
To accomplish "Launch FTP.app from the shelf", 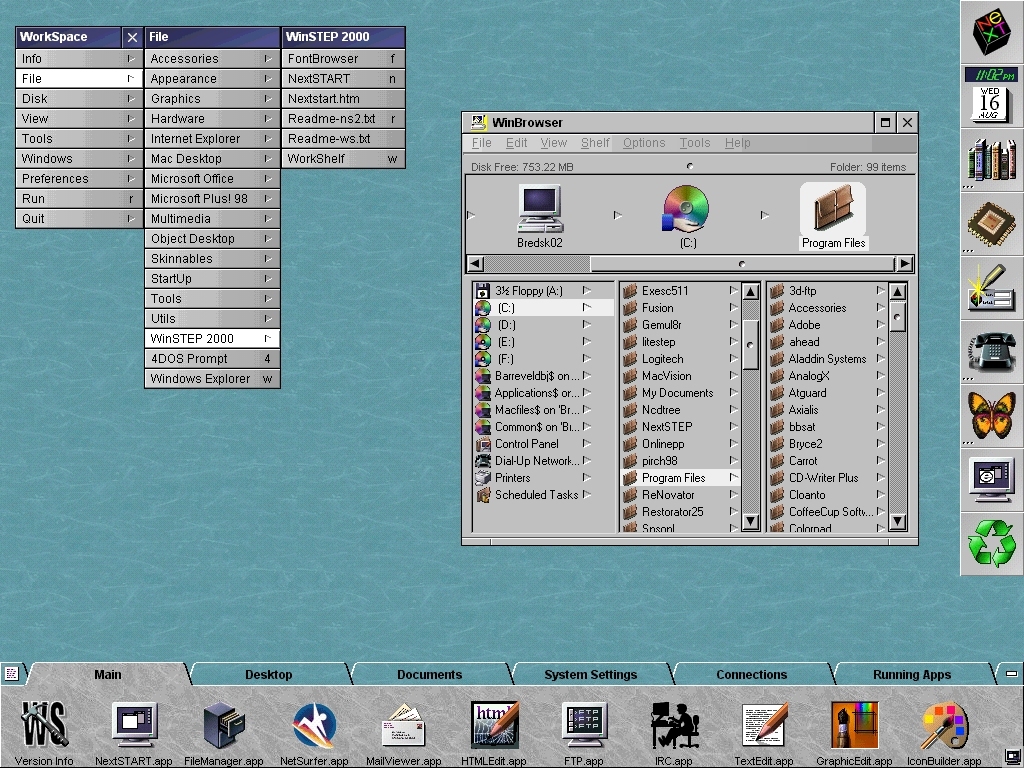I will click(584, 733).
